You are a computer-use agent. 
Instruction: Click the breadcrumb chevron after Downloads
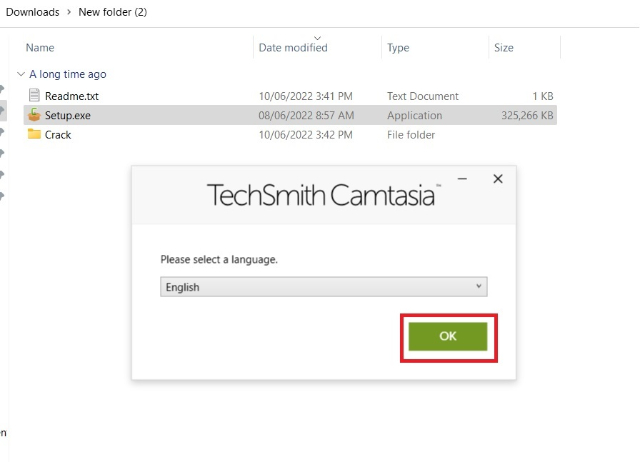pyautogui.click(x=69, y=12)
